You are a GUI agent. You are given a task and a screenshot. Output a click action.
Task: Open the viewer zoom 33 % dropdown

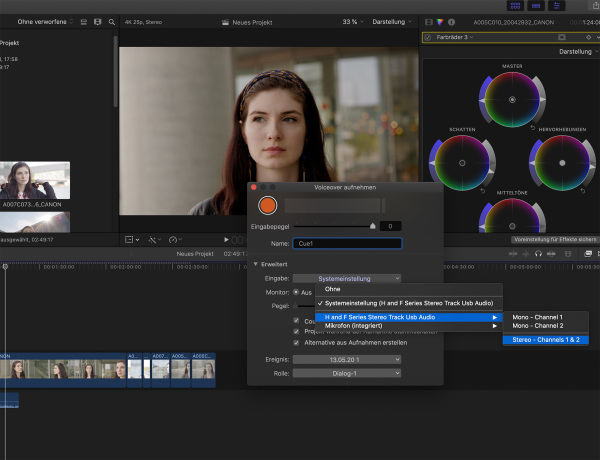[352, 22]
